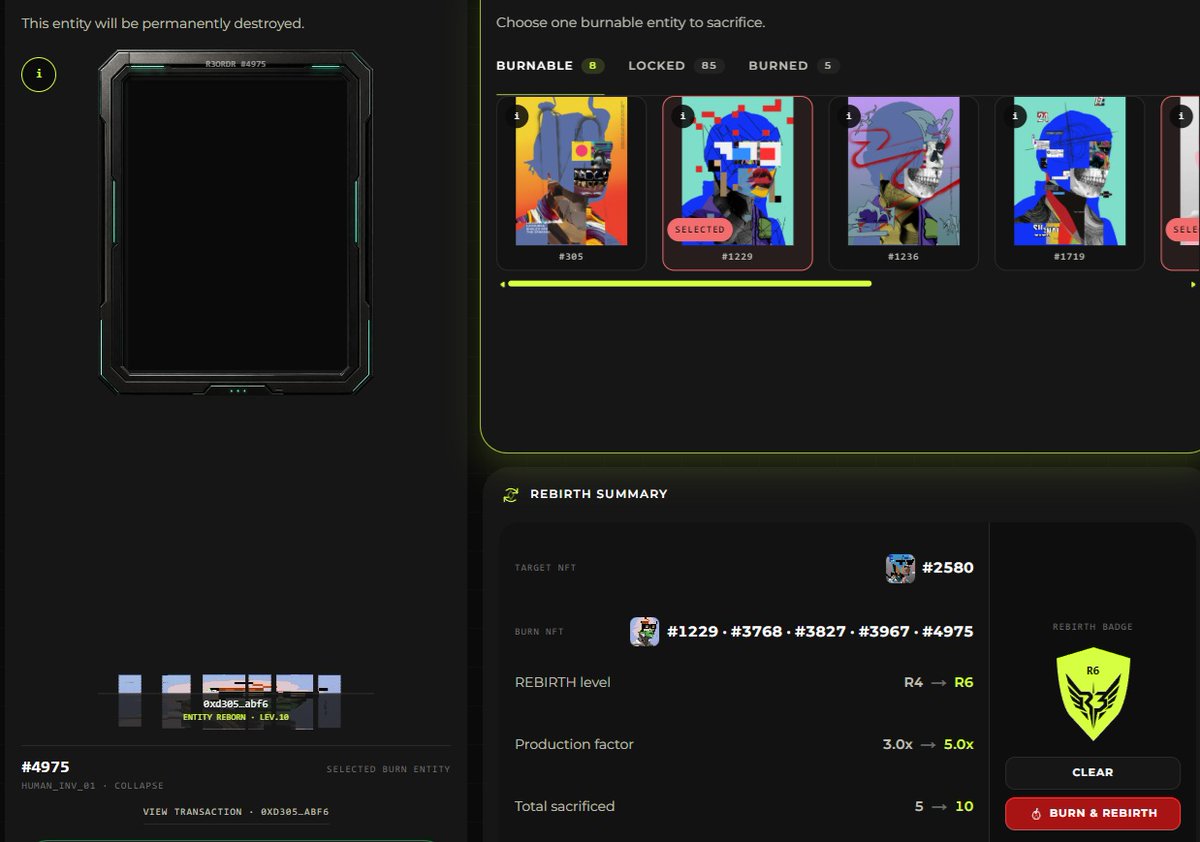Click the "5 → 10" total sacrificed value
This screenshot has width=1200, height=842.
click(944, 806)
